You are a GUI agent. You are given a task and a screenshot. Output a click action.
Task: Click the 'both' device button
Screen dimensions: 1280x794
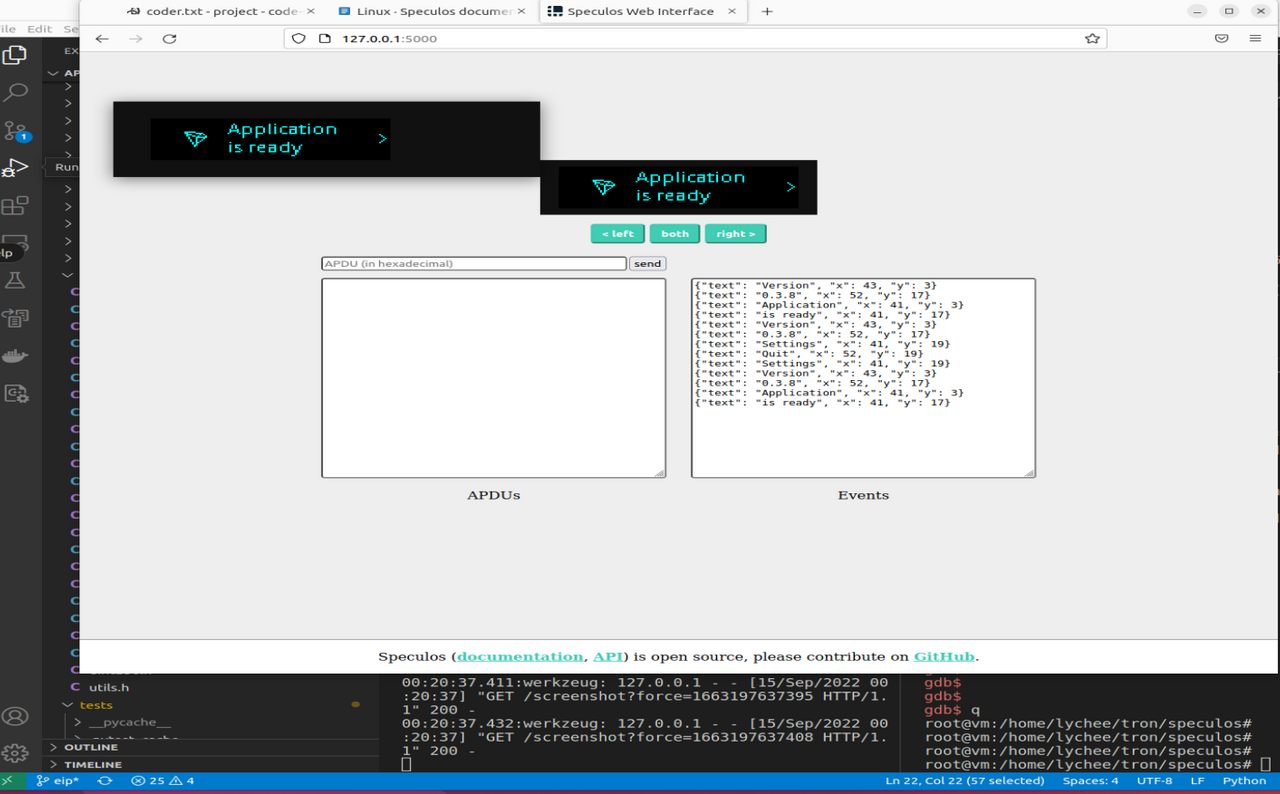click(x=675, y=234)
